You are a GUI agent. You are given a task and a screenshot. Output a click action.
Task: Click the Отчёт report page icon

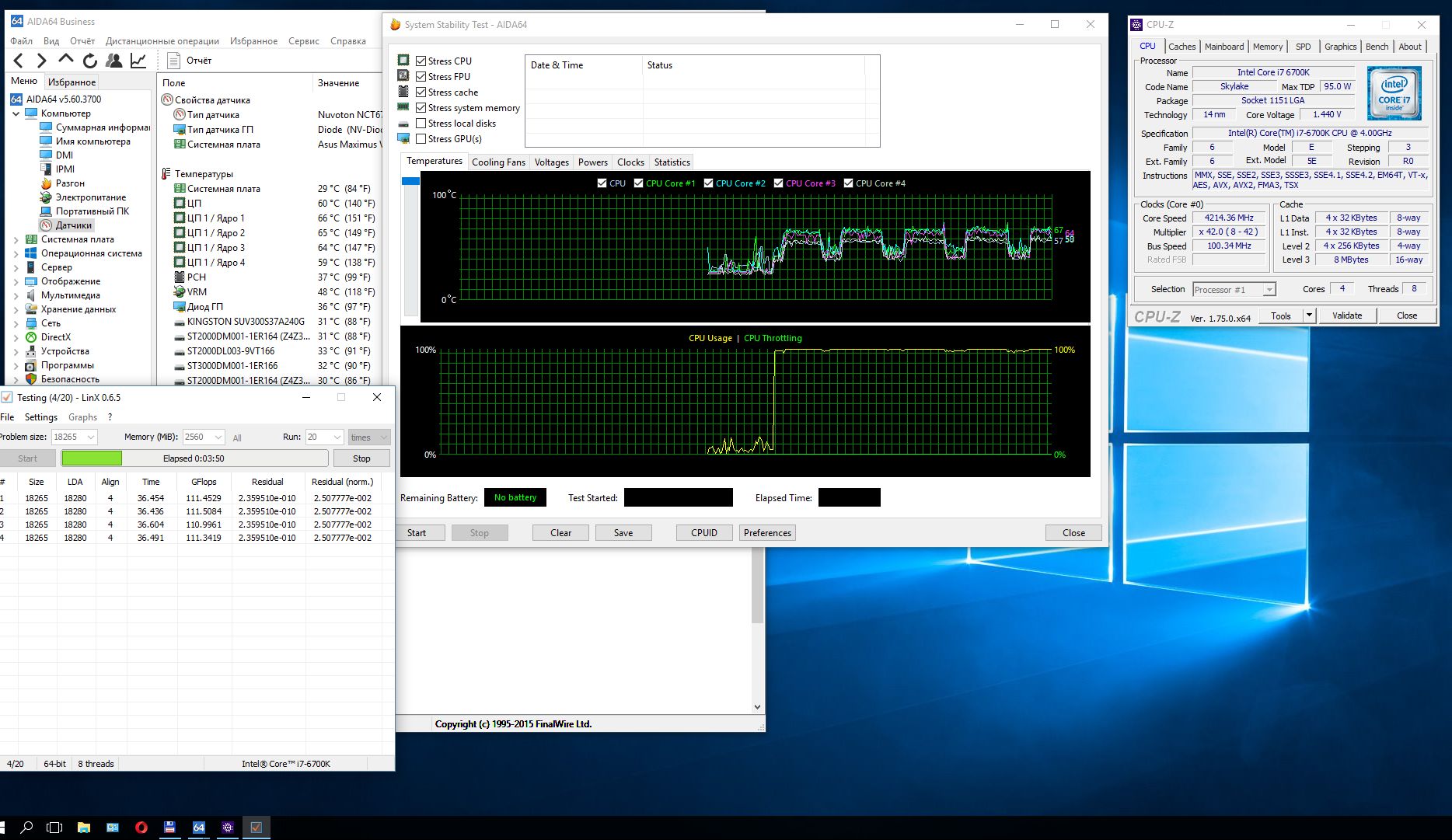(173, 61)
